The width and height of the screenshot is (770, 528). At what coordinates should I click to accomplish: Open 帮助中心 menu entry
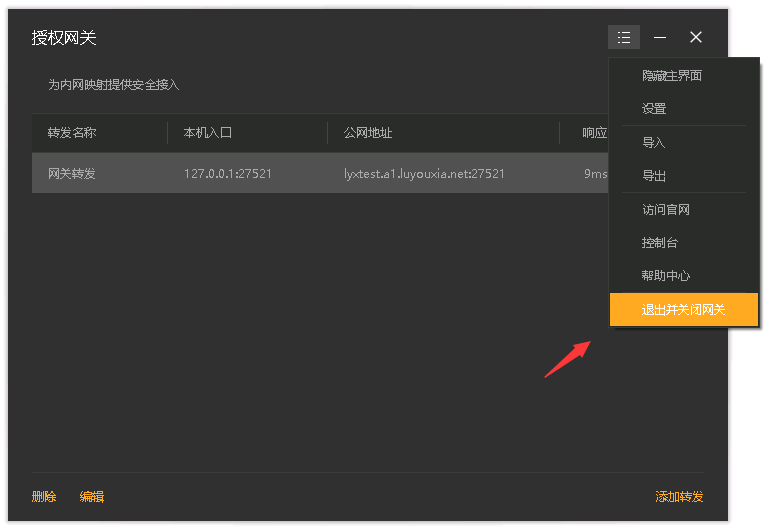pos(684,276)
